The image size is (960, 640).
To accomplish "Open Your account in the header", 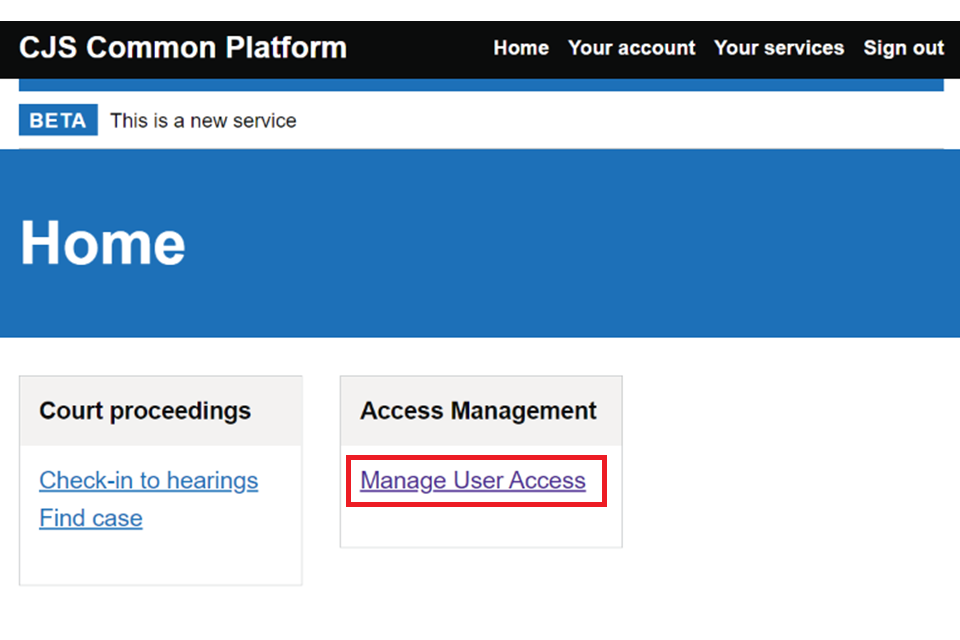I will 631,48.
